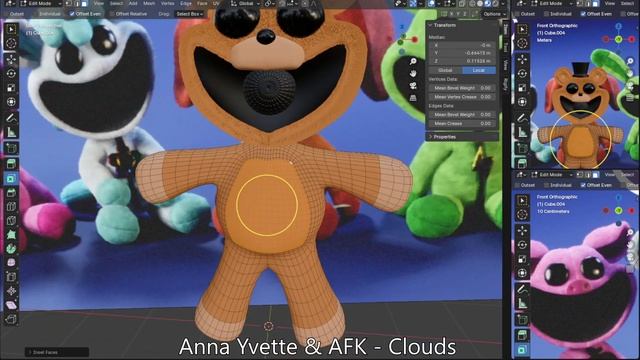Open the View menu in top-right viewport header
Screen dimensions: 640x360
point(609,3)
